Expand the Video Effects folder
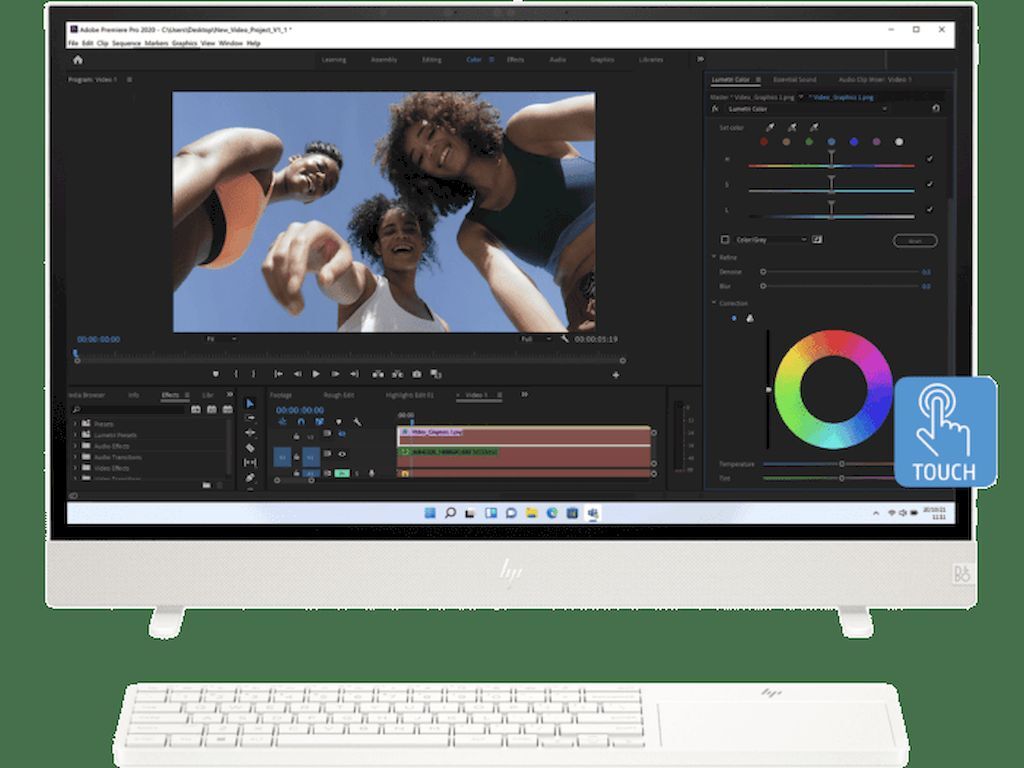This screenshot has height=768, width=1024. click(x=75, y=468)
